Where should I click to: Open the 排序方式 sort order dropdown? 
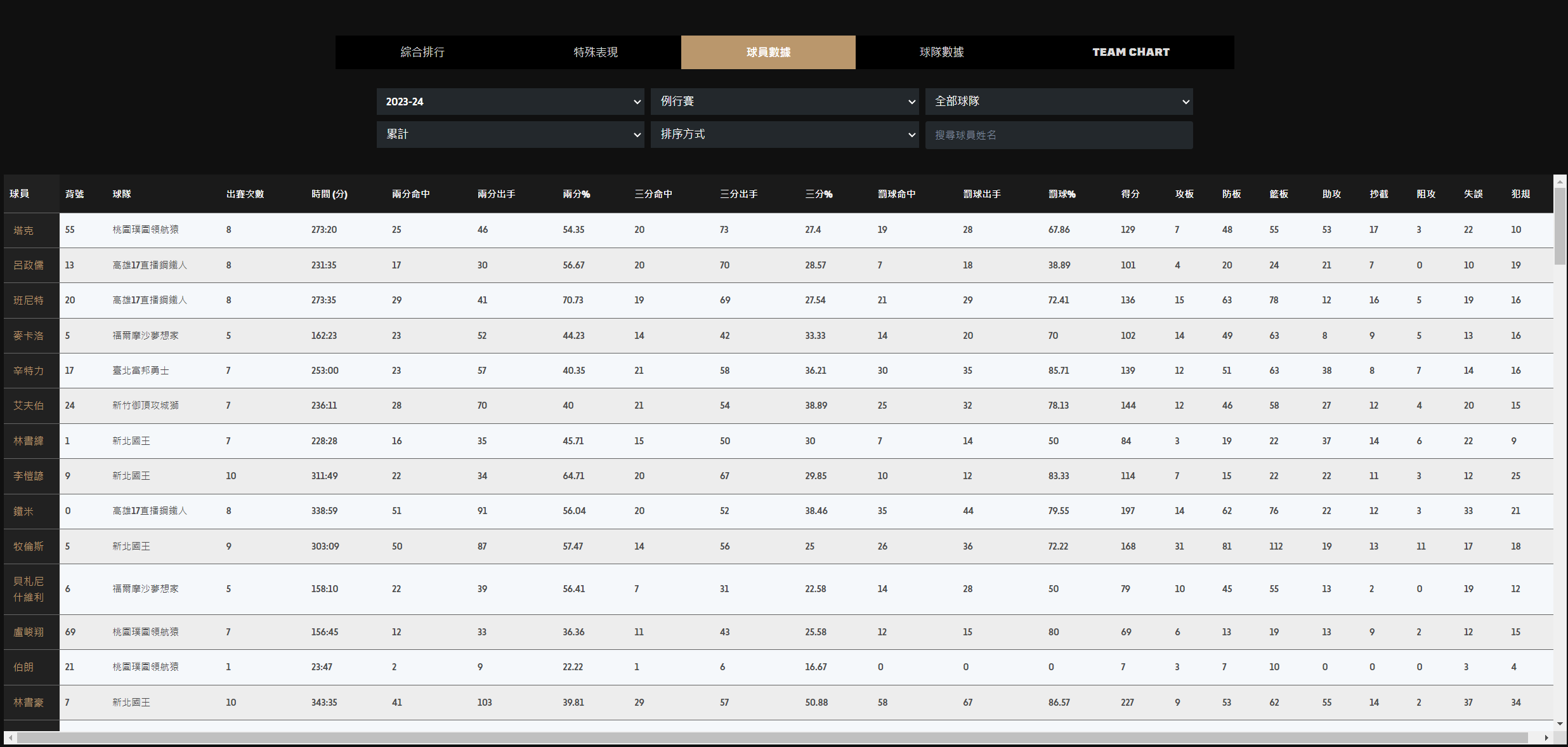click(x=784, y=135)
